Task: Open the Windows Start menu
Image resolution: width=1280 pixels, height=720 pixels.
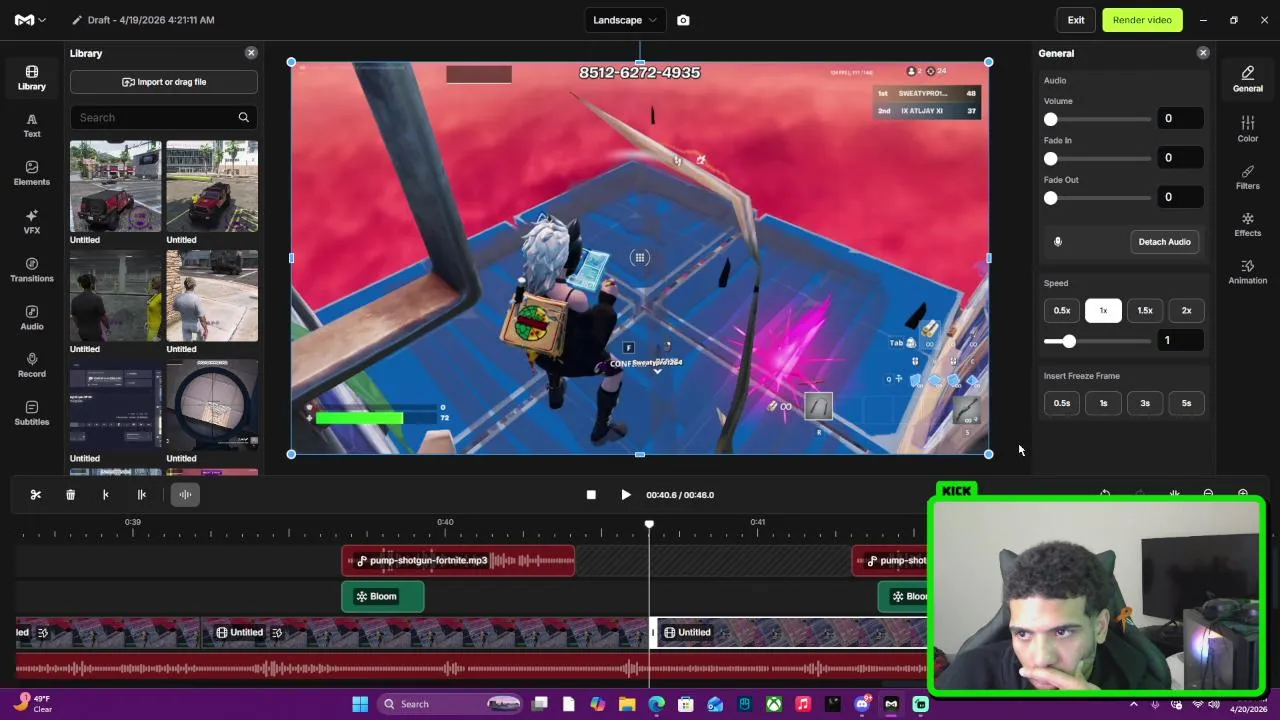Action: pos(360,704)
